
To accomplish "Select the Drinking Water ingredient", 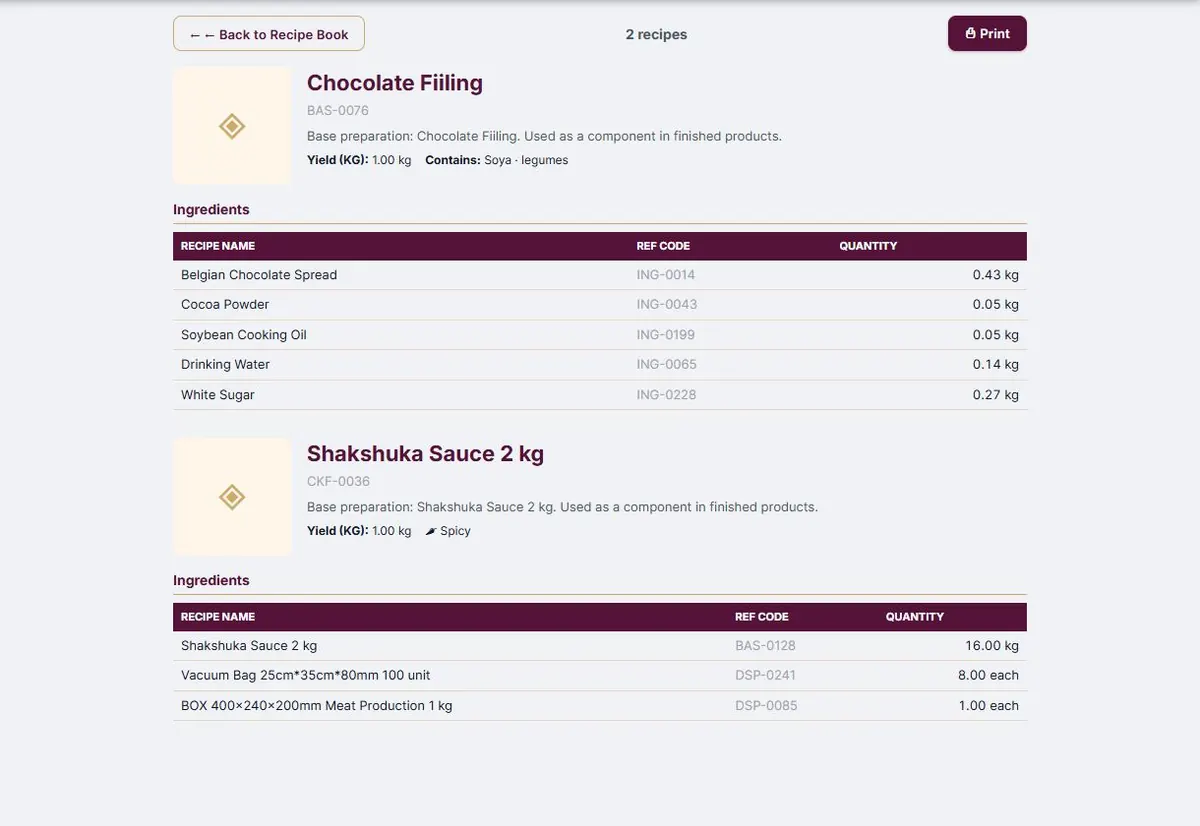I will [x=225, y=364].
